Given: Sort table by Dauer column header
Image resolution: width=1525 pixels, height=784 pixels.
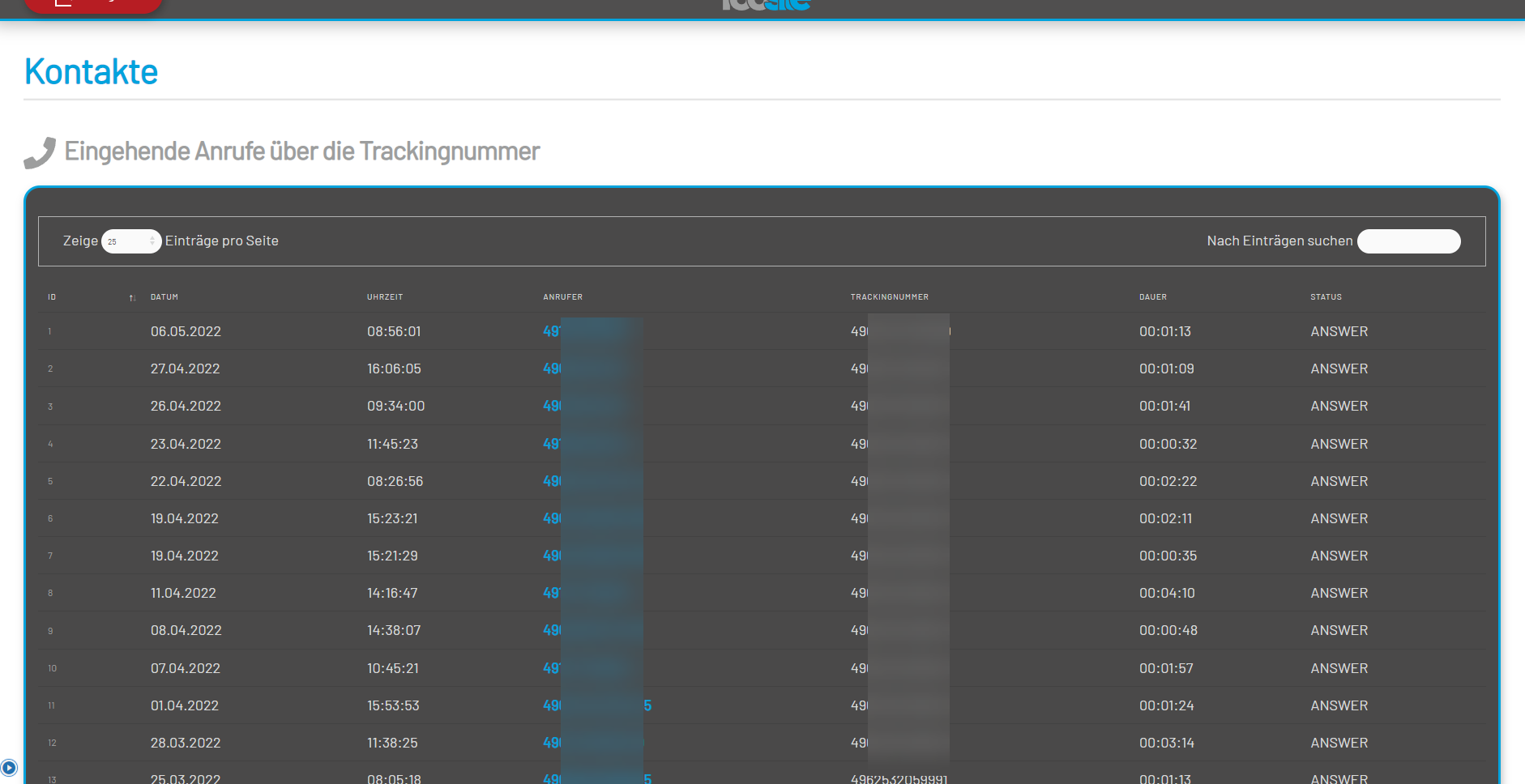Looking at the screenshot, I should pos(1152,297).
